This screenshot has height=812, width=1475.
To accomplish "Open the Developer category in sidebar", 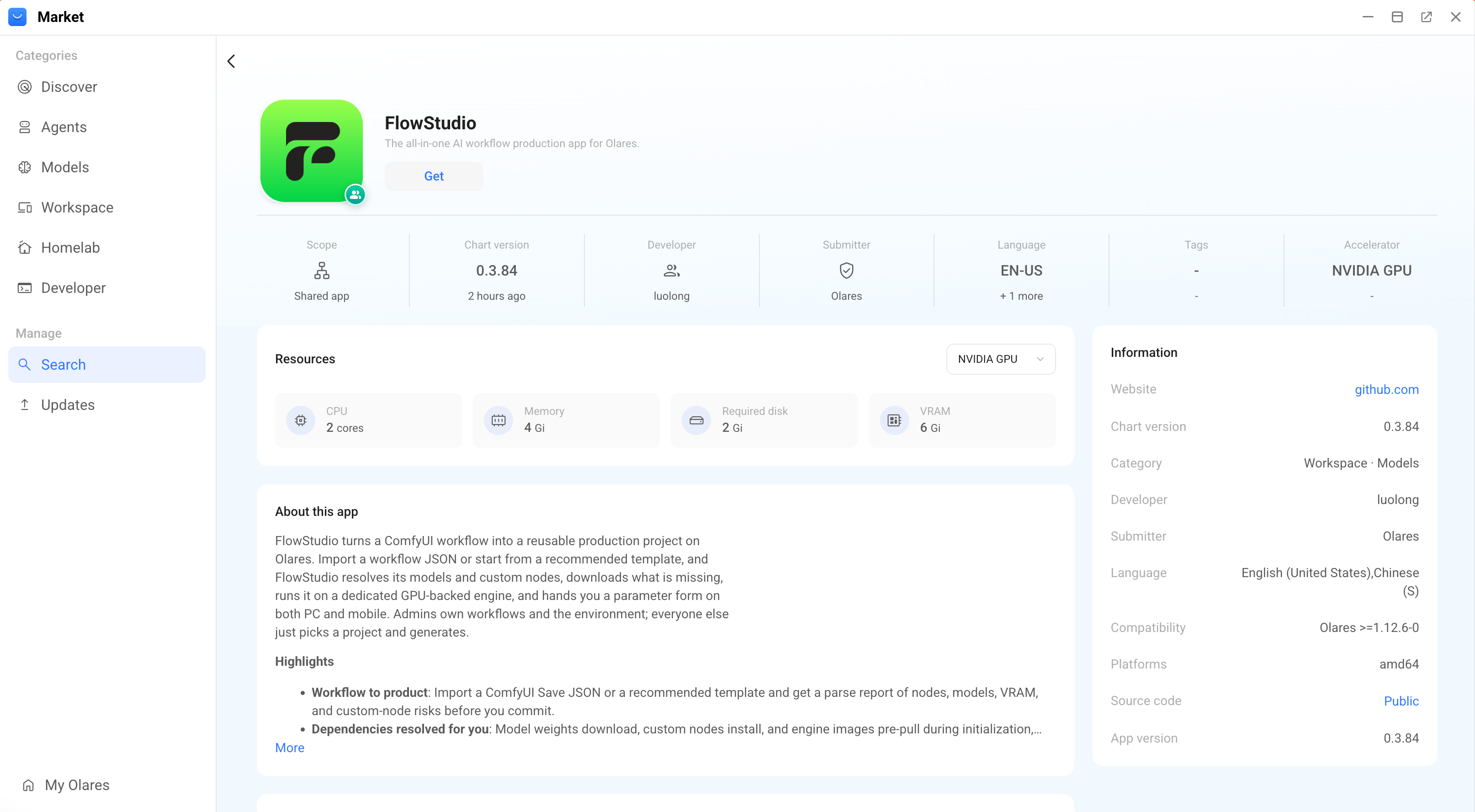I will coord(107,287).
